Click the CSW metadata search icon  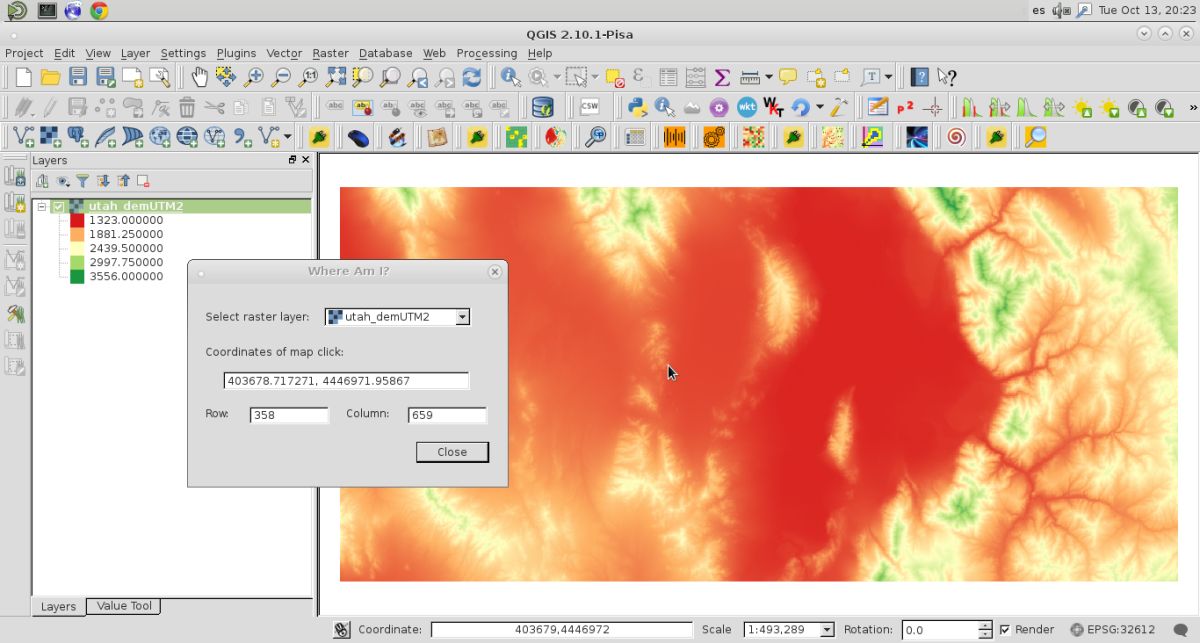point(589,107)
